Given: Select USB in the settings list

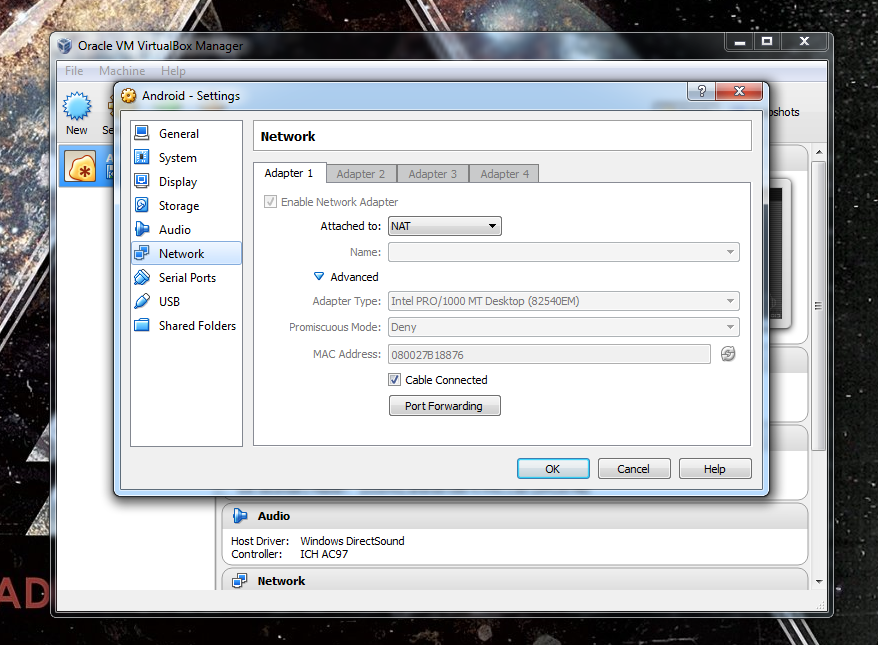Looking at the screenshot, I should coord(186,302).
